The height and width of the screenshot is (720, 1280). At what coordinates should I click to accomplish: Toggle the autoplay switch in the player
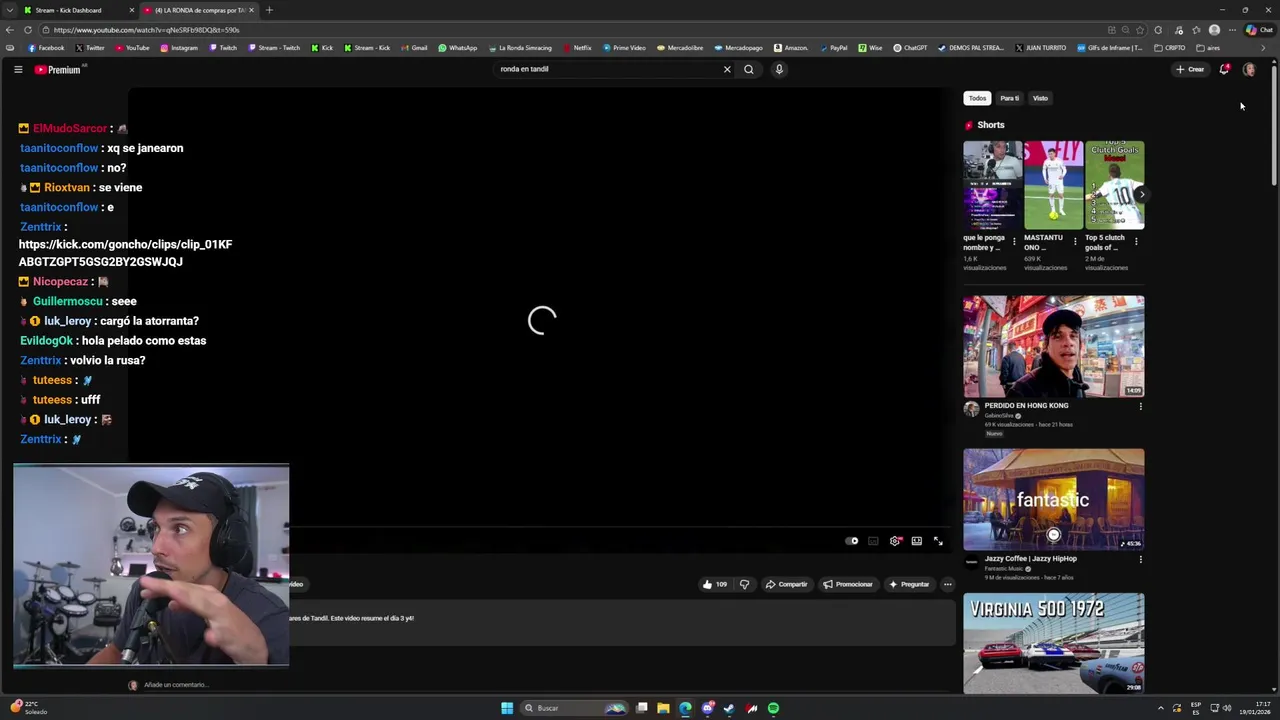coord(851,541)
